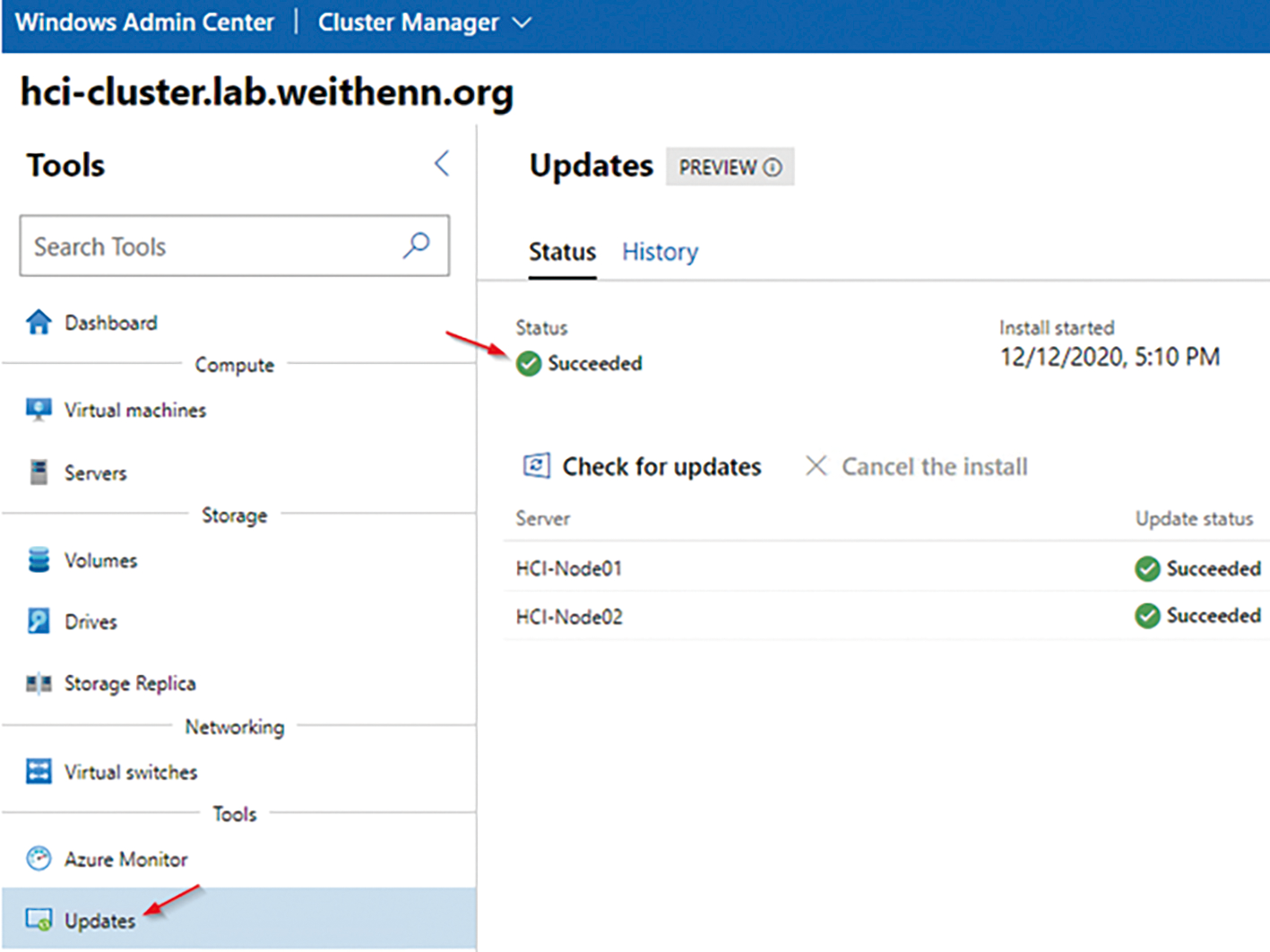
Task: Select the Status tab
Action: pos(562,252)
